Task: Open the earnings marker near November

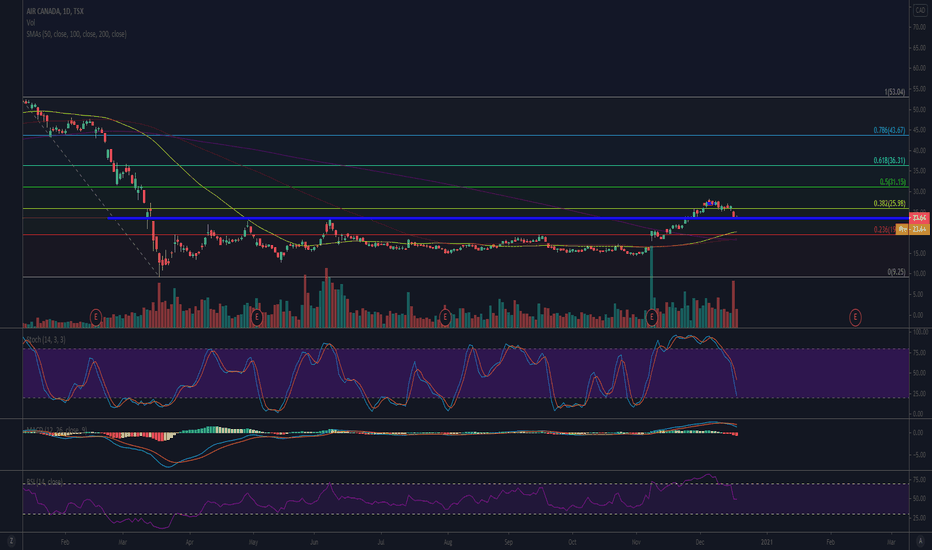Action: 651,317
